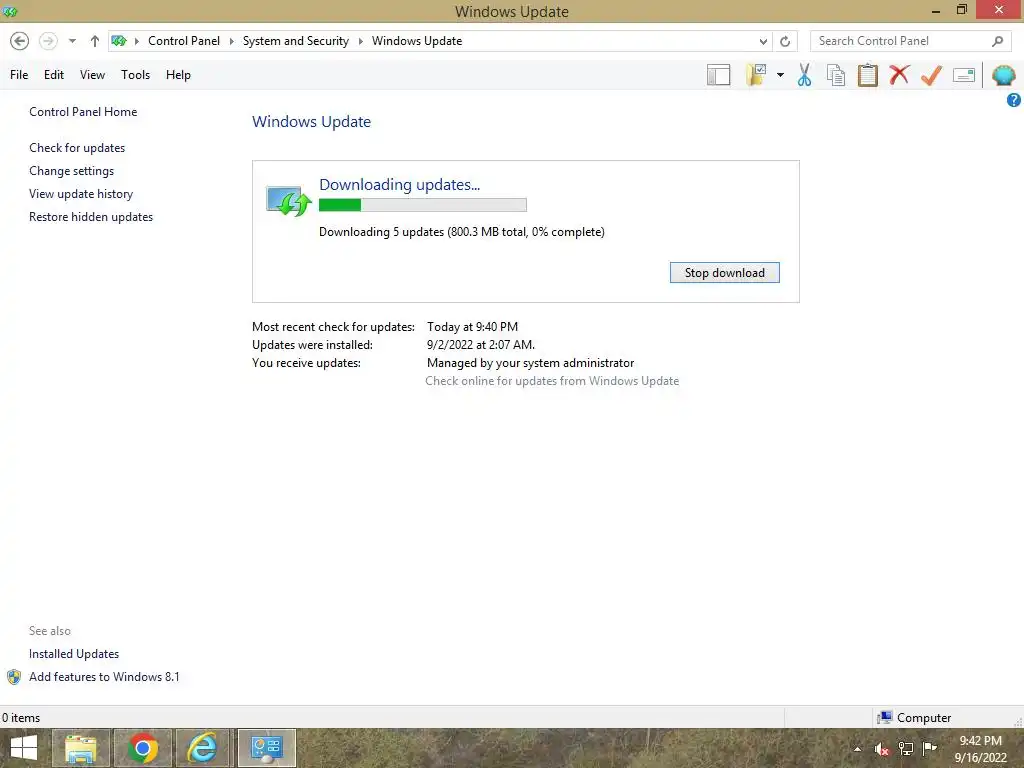Click the network tray icon
Image resolution: width=1024 pixels, height=768 pixels.
(906, 748)
